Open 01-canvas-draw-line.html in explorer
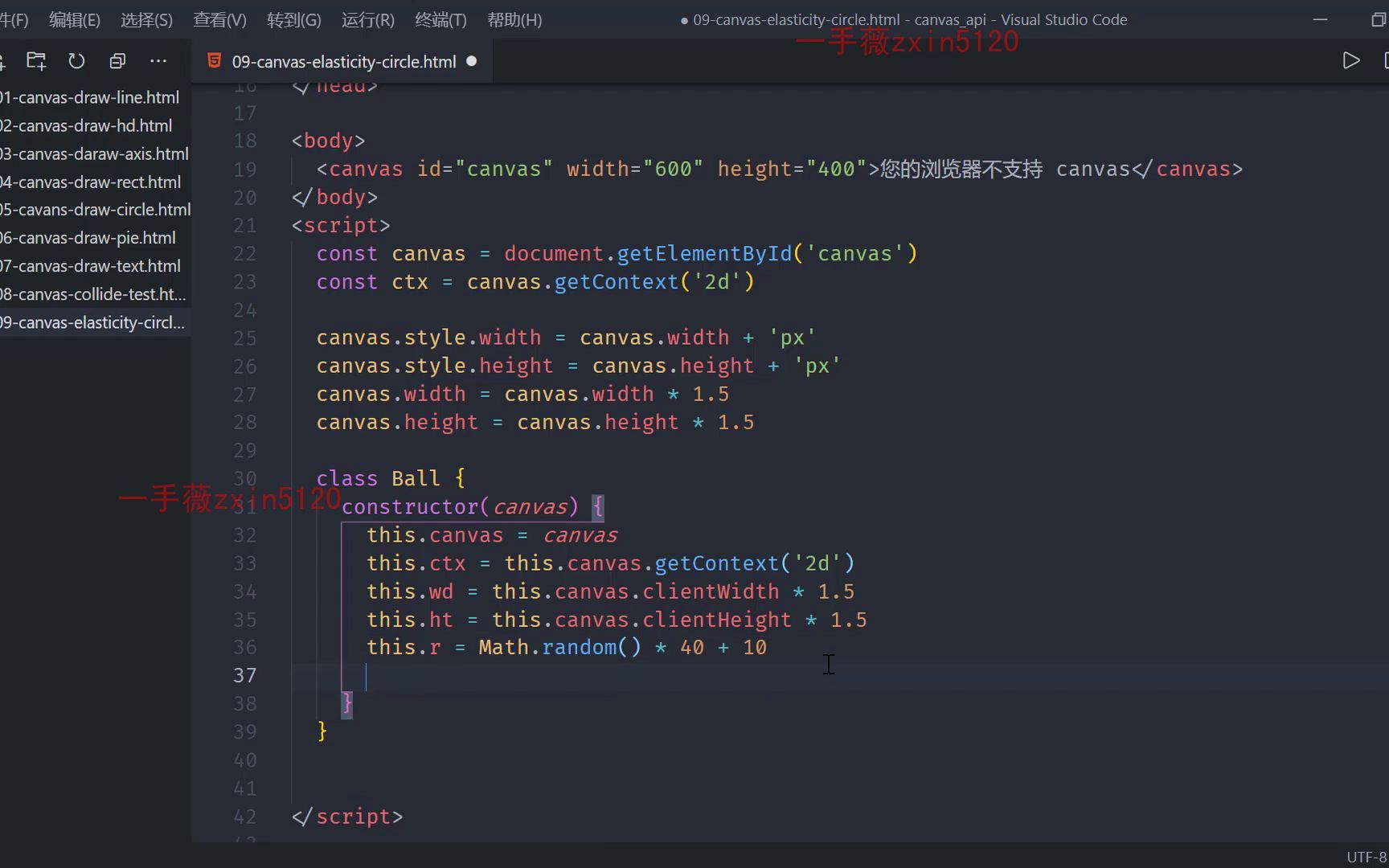This screenshot has height=868, width=1389. [95, 97]
